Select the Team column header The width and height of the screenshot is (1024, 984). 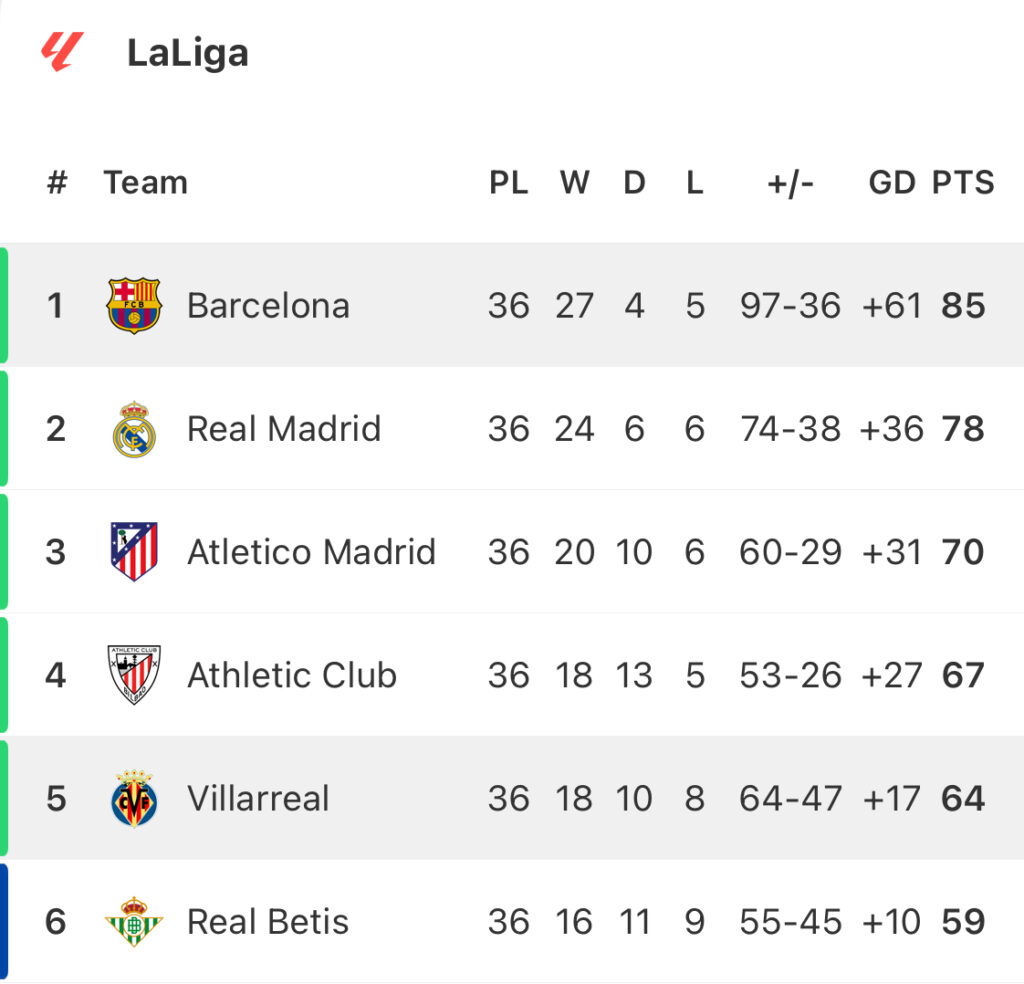tap(146, 182)
